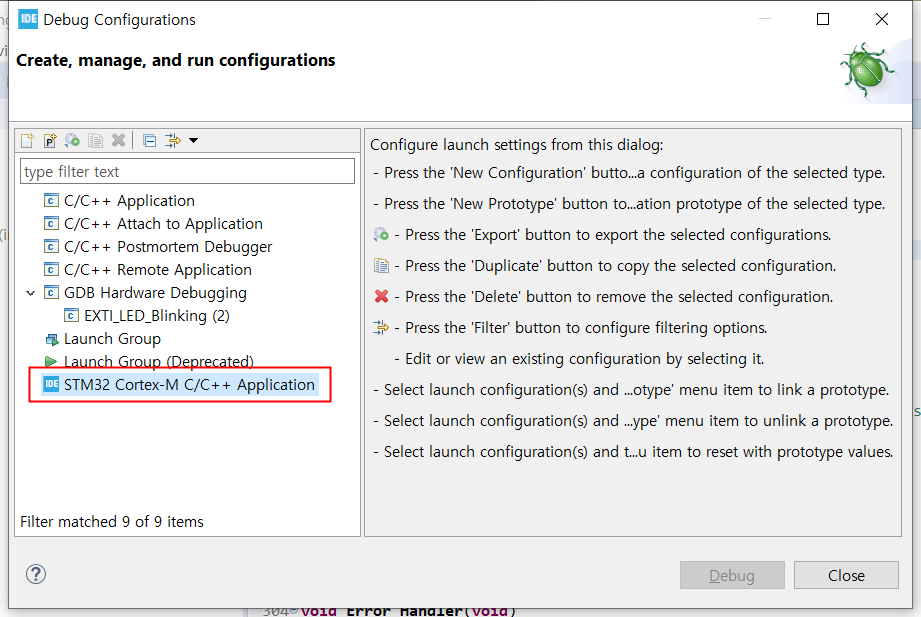This screenshot has width=921, height=617.
Task: Maximize the Debug Configurations dialog
Action: [823, 19]
